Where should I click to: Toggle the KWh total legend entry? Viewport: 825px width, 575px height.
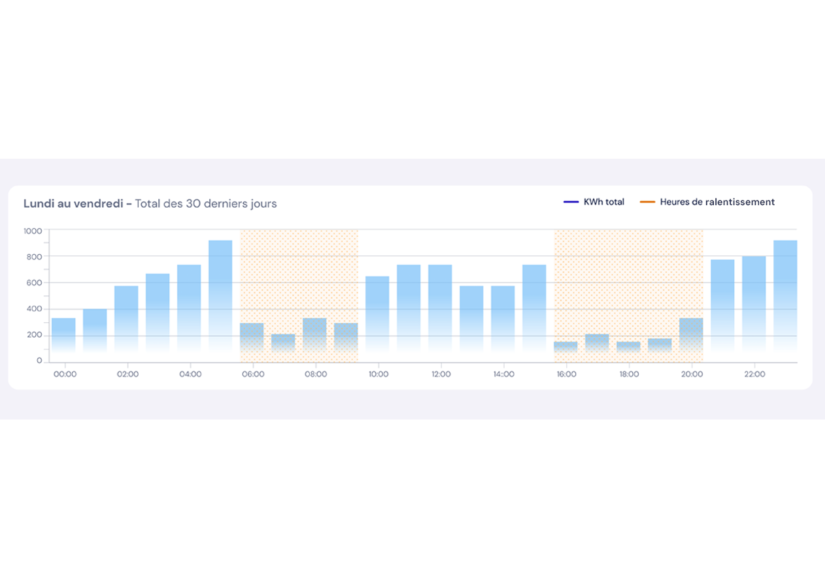pyautogui.click(x=601, y=202)
